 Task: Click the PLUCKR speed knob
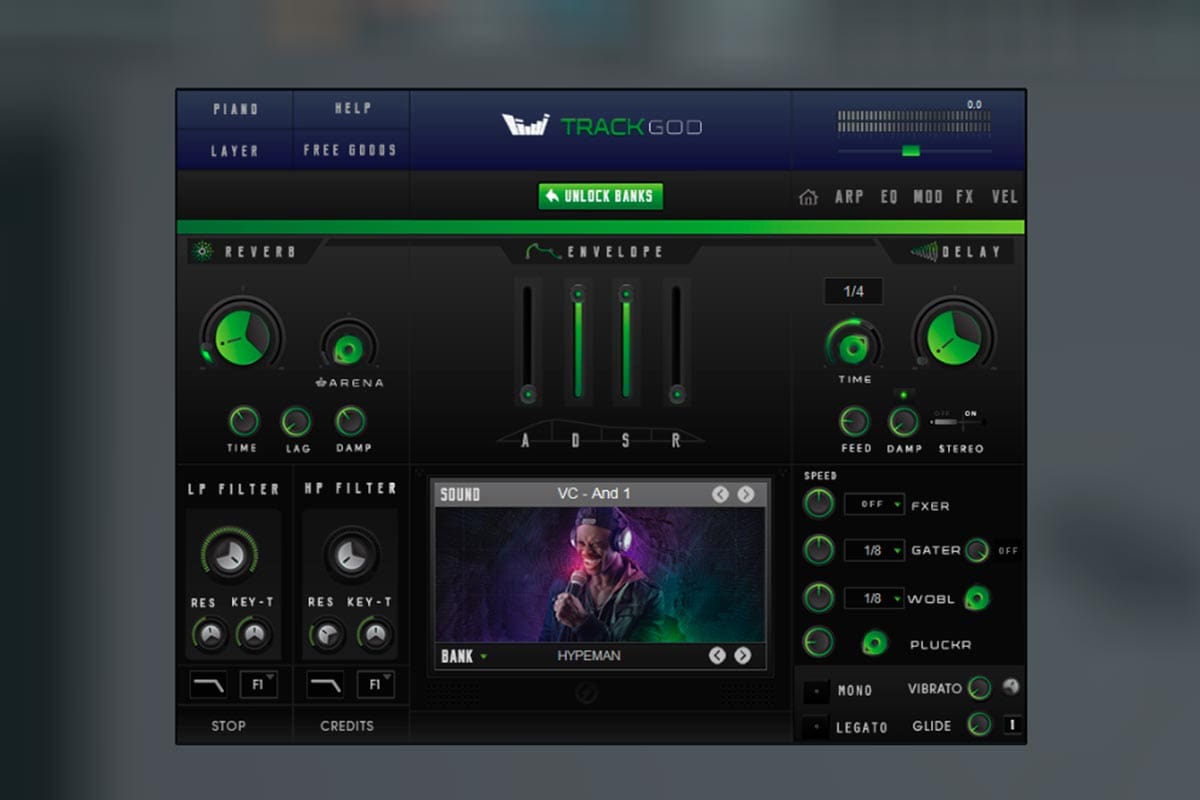pyautogui.click(x=819, y=642)
